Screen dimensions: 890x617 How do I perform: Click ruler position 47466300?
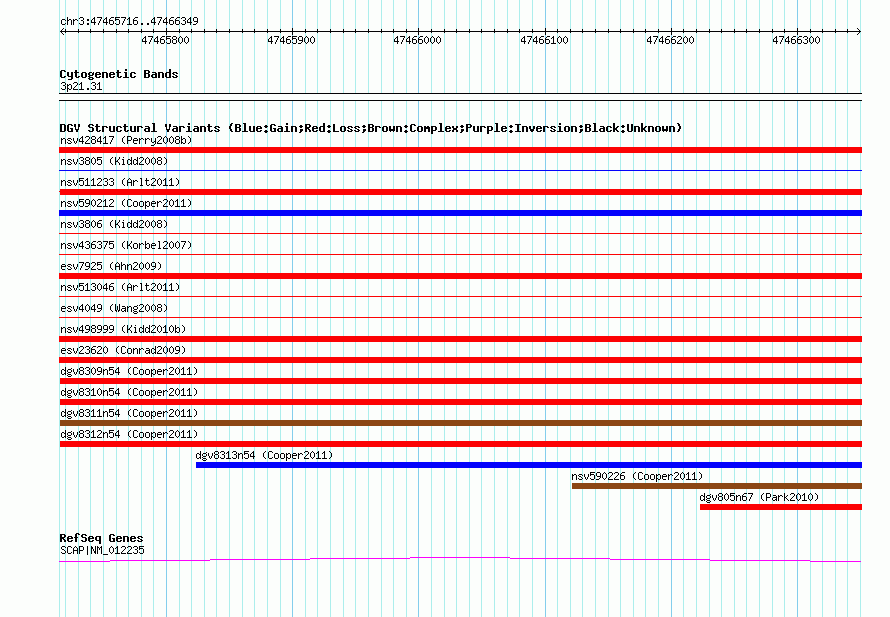pos(796,40)
